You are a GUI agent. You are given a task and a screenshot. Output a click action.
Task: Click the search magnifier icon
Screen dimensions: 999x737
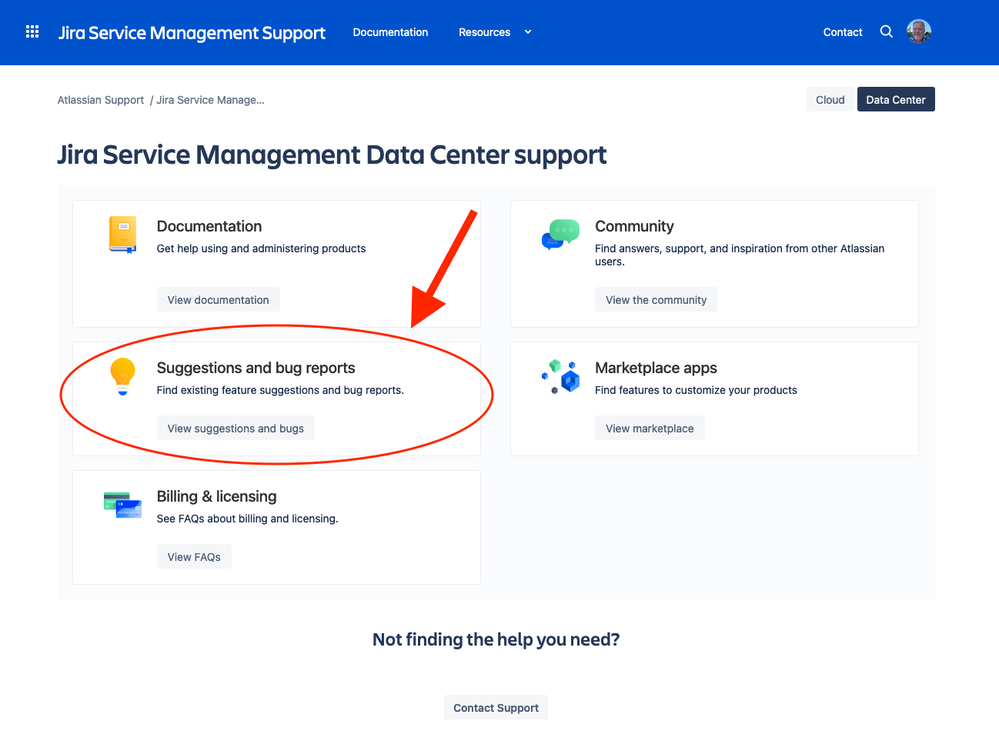coord(886,31)
